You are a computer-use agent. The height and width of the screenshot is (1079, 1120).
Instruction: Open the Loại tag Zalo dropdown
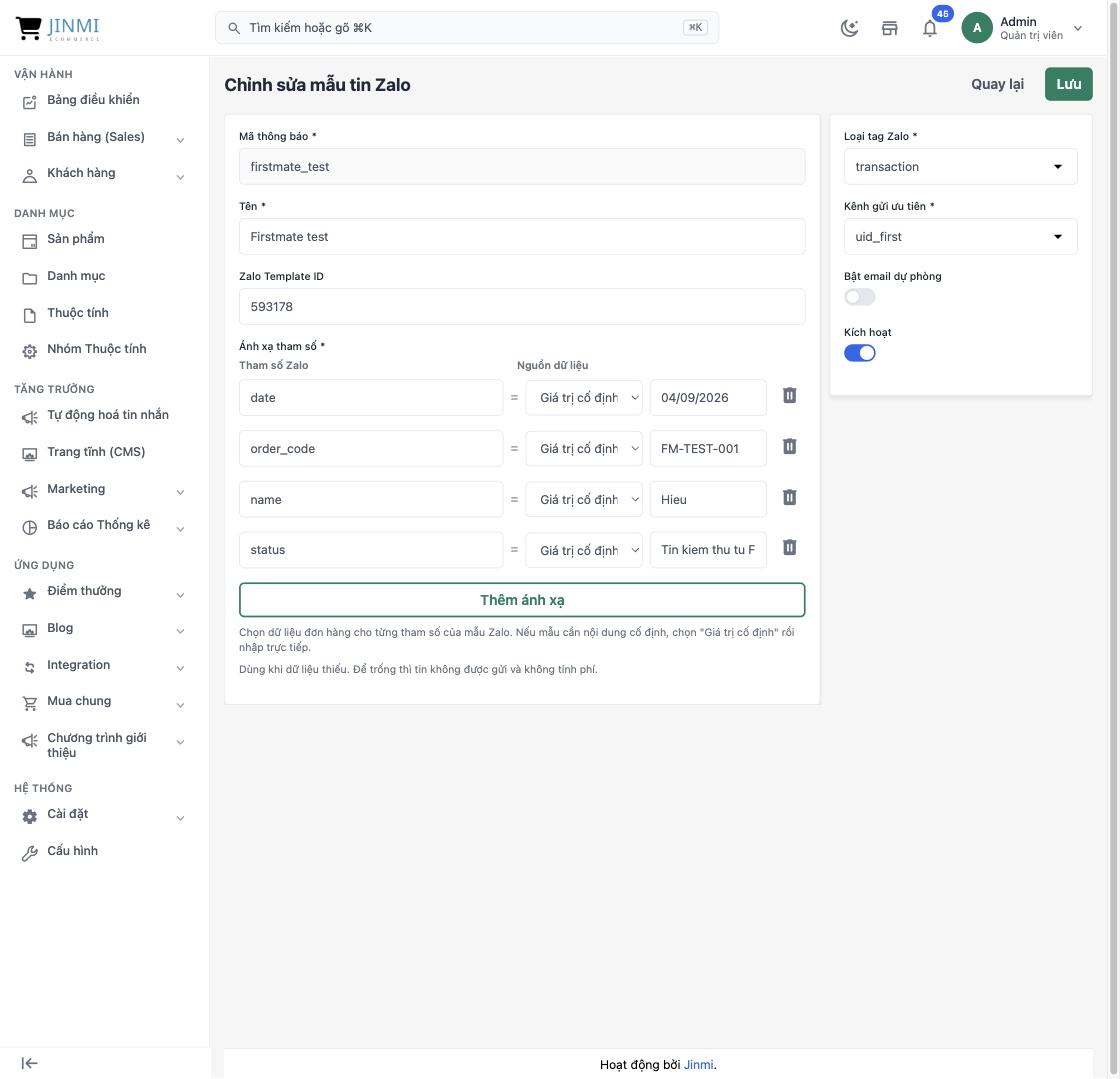960,167
